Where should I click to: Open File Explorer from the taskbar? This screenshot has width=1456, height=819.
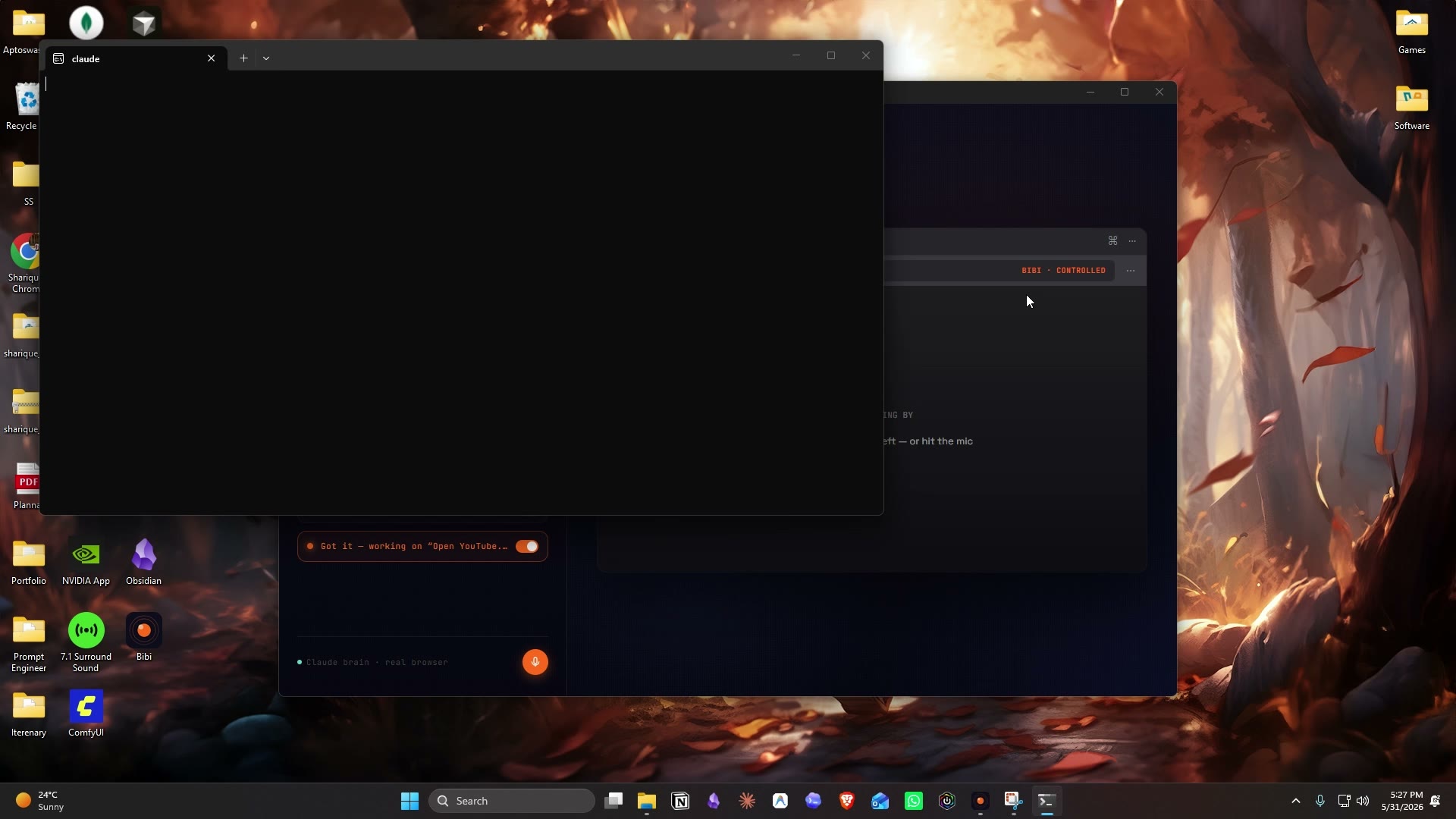click(647, 801)
